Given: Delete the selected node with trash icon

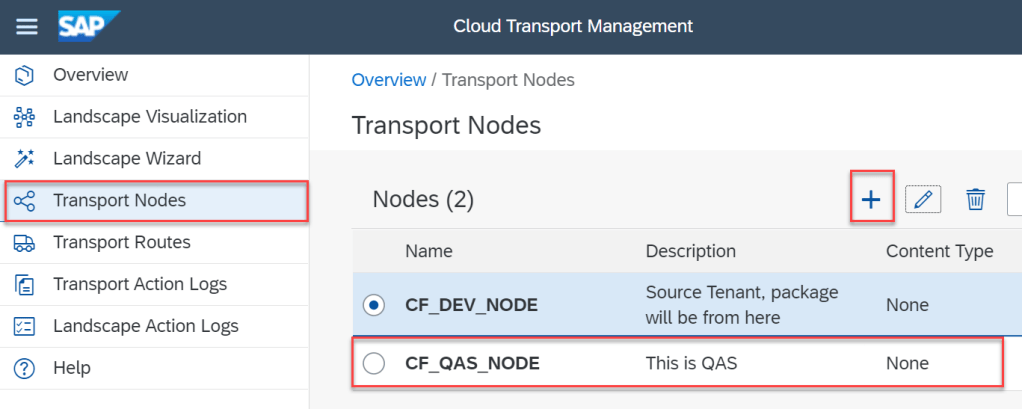Looking at the screenshot, I should pos(975,200).
